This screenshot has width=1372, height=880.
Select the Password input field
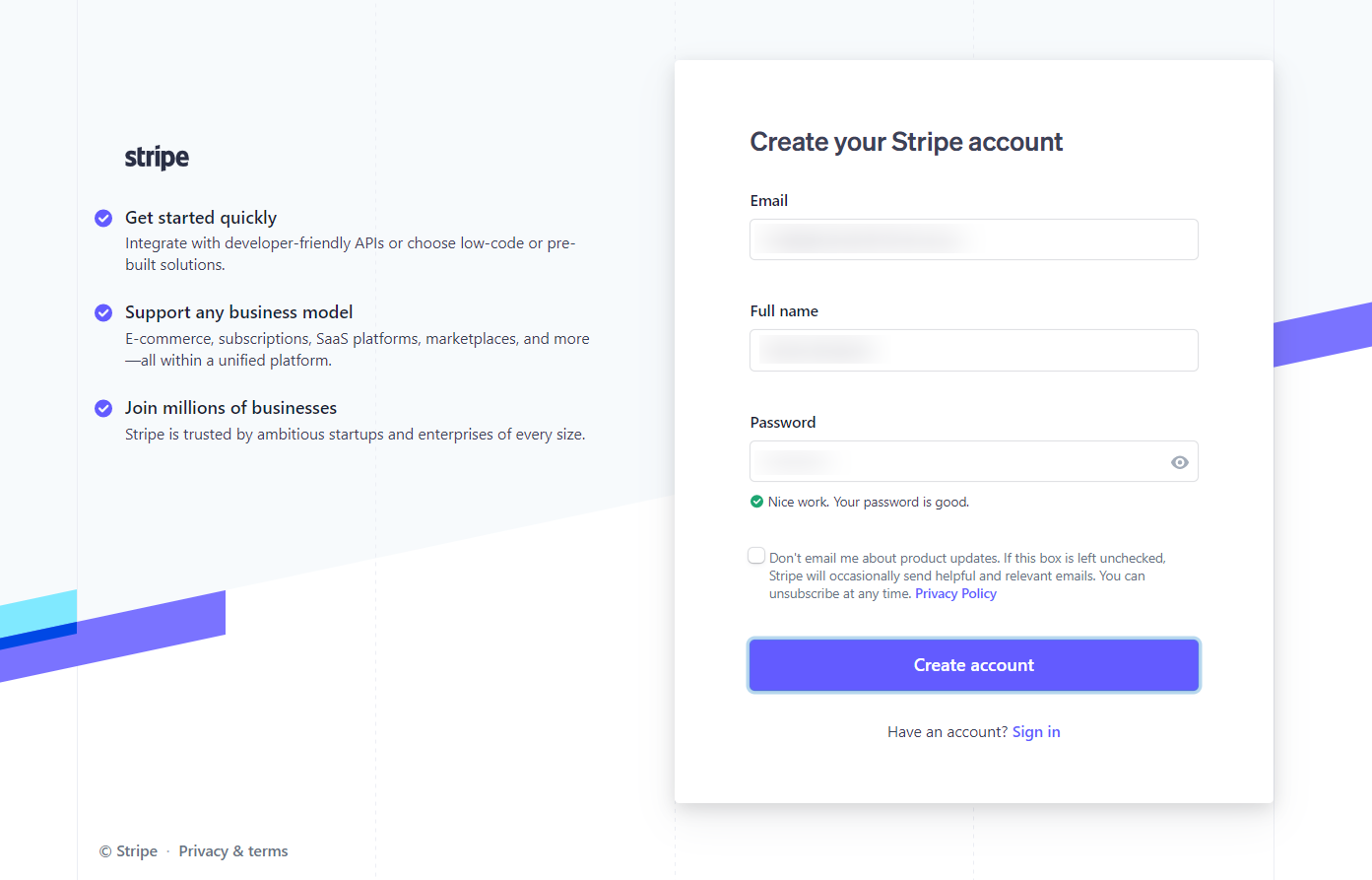[955, 462]
